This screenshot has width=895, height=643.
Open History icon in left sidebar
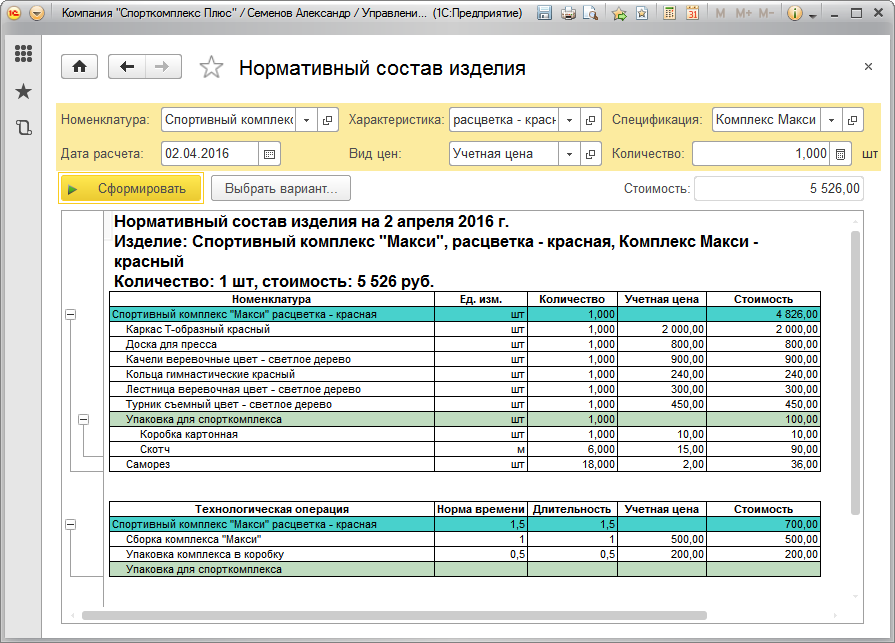23,127
